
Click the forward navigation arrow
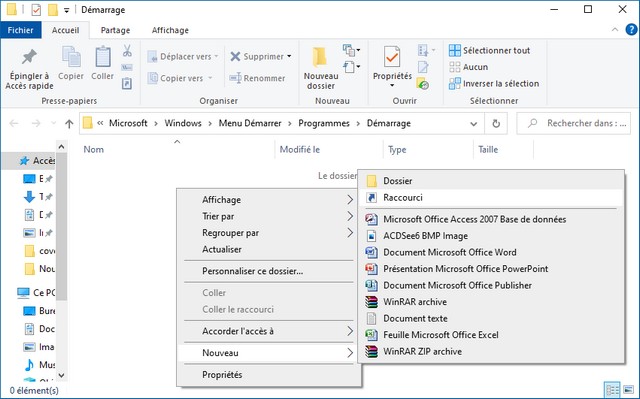[36, 123]
